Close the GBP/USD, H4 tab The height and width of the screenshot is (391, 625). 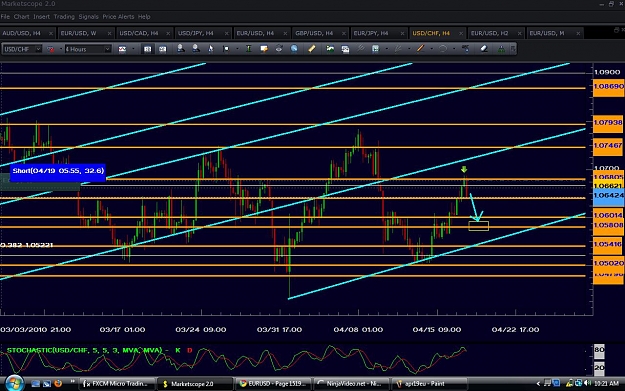[344, 33]
